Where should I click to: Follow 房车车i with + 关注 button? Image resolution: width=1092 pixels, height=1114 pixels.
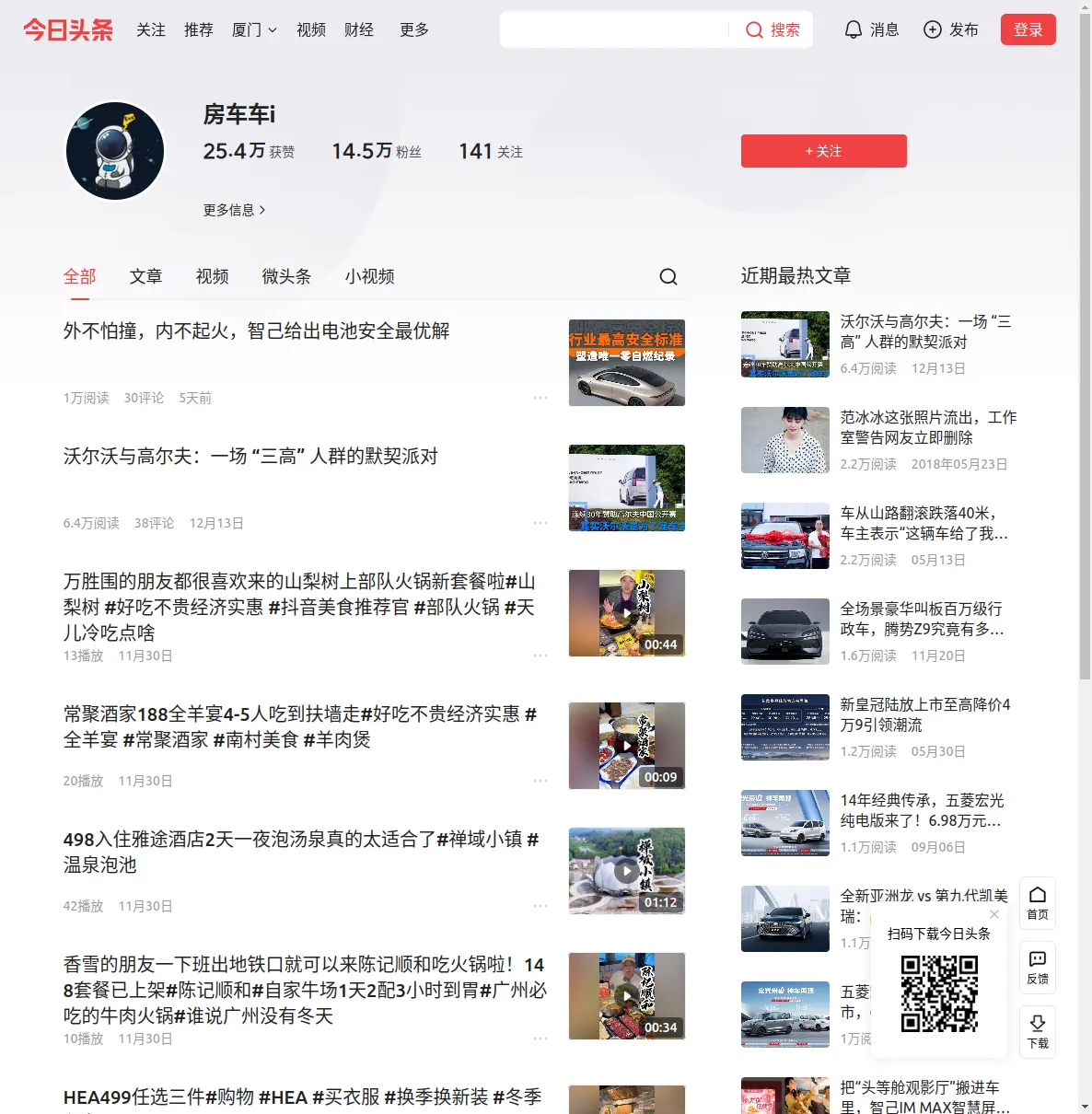click(x=824, y=151)
